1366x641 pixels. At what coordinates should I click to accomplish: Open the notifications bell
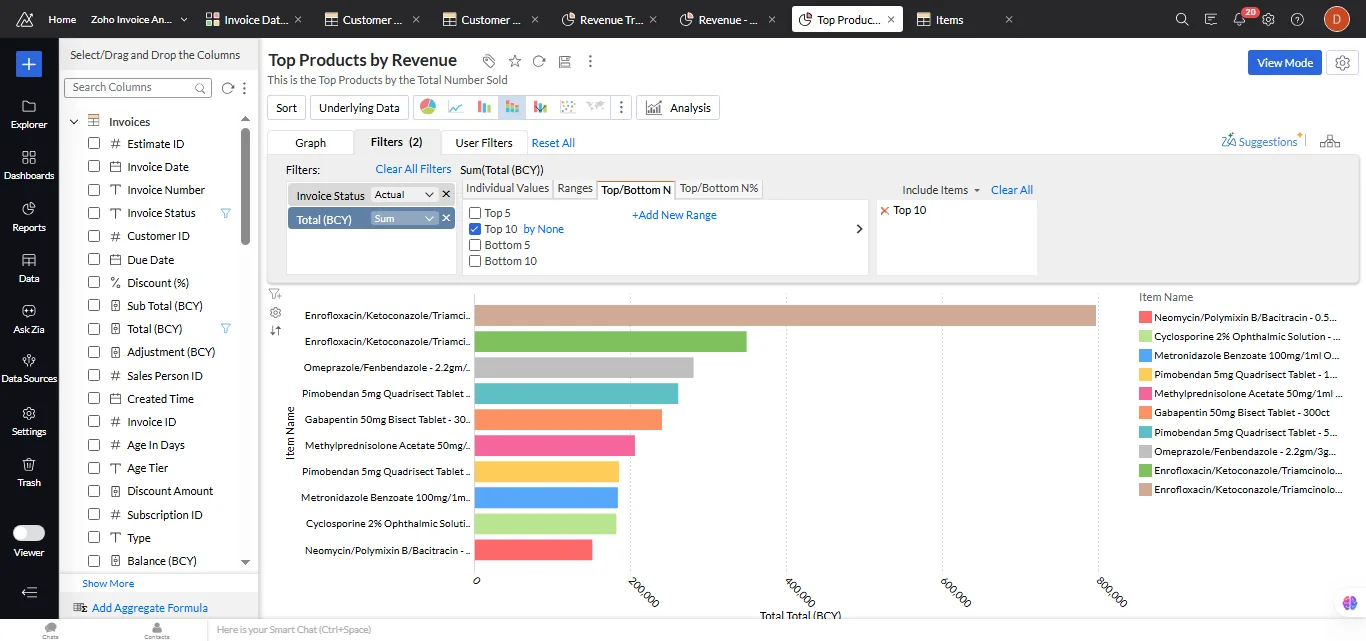(x=1240, y=19)
